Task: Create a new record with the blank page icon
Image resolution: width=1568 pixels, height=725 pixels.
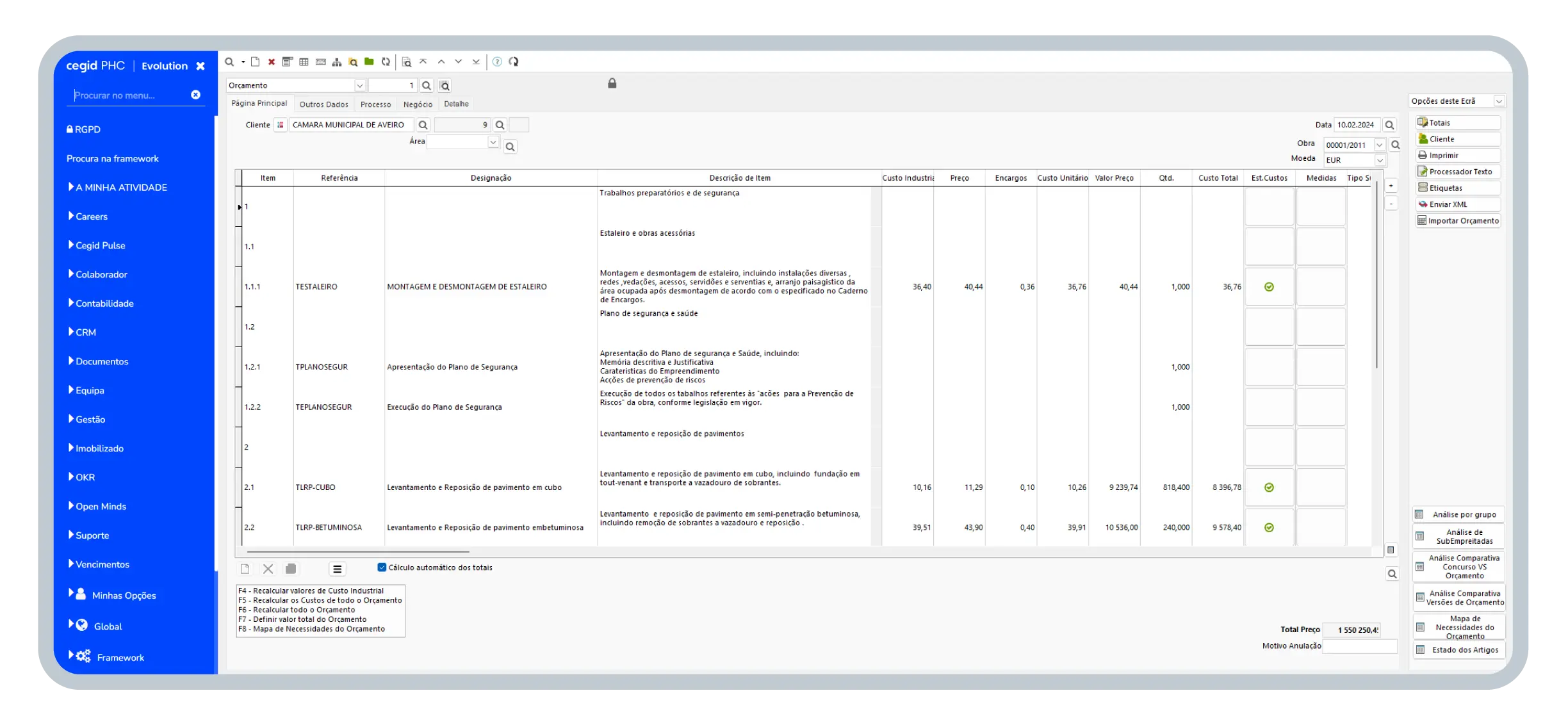Action: (x=255, y=62)
